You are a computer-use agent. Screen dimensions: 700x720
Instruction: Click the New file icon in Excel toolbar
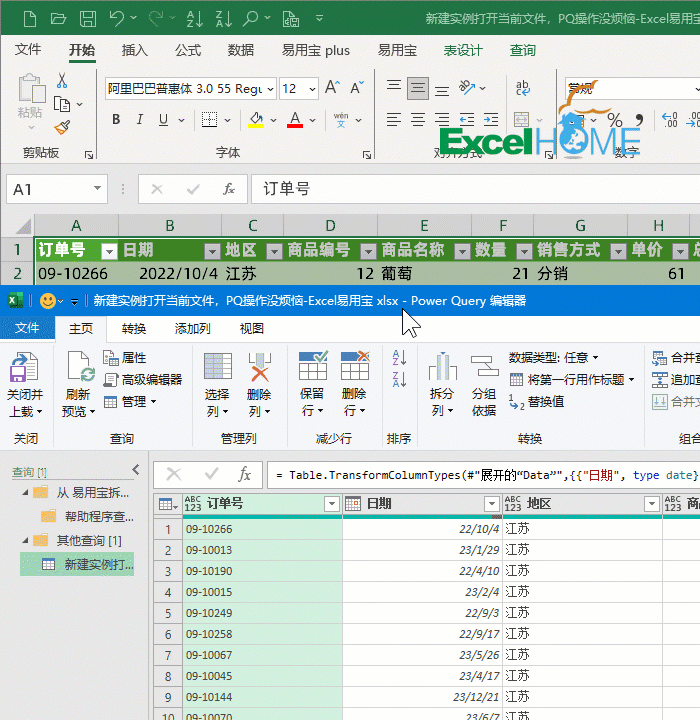point(30,19)
